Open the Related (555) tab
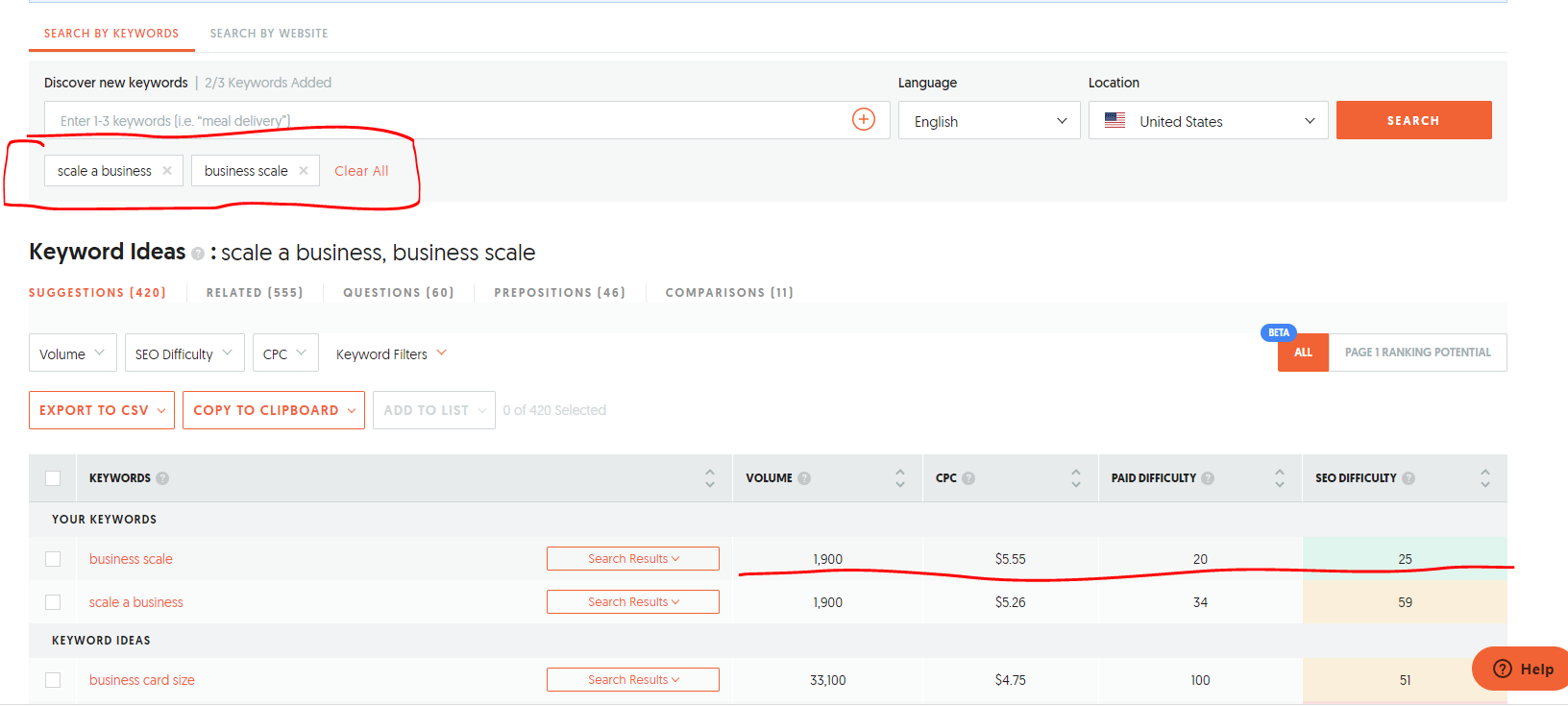 coord(255,293)
